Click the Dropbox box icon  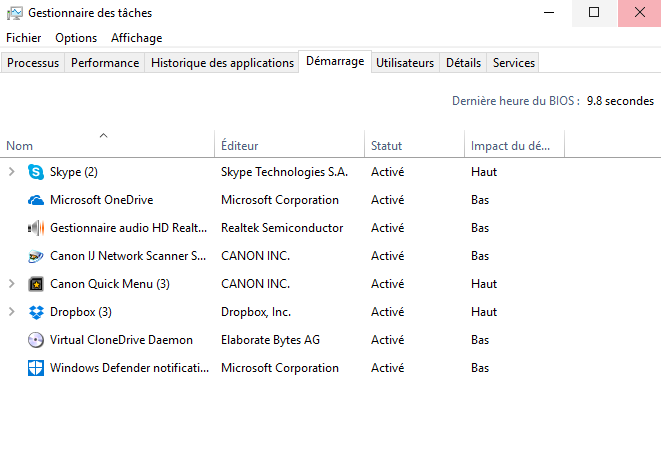(36, 312)
